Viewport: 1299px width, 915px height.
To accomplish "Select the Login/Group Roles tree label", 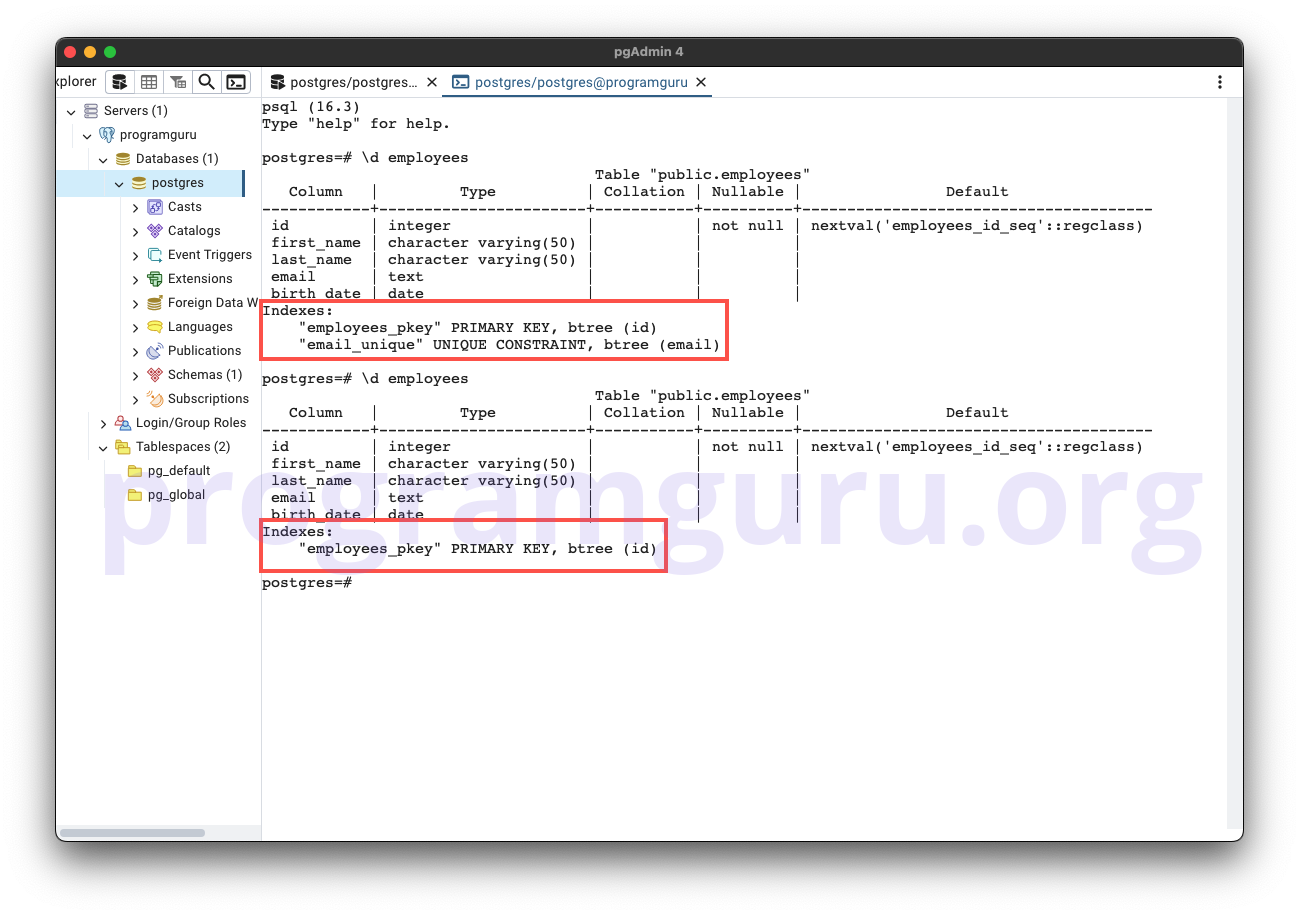I will coord(191,423).
